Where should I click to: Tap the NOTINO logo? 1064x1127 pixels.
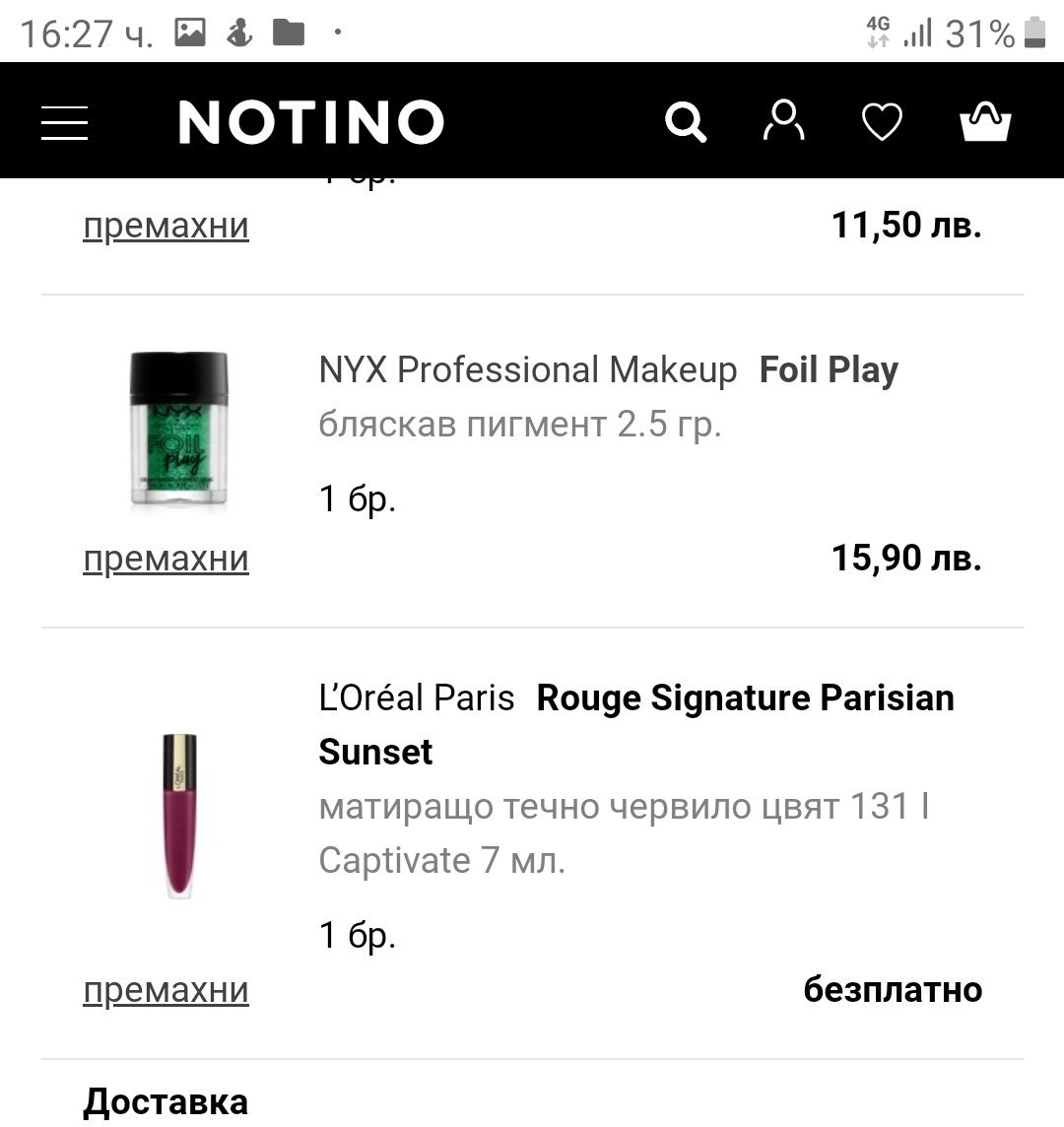click(x=311, y=121)
